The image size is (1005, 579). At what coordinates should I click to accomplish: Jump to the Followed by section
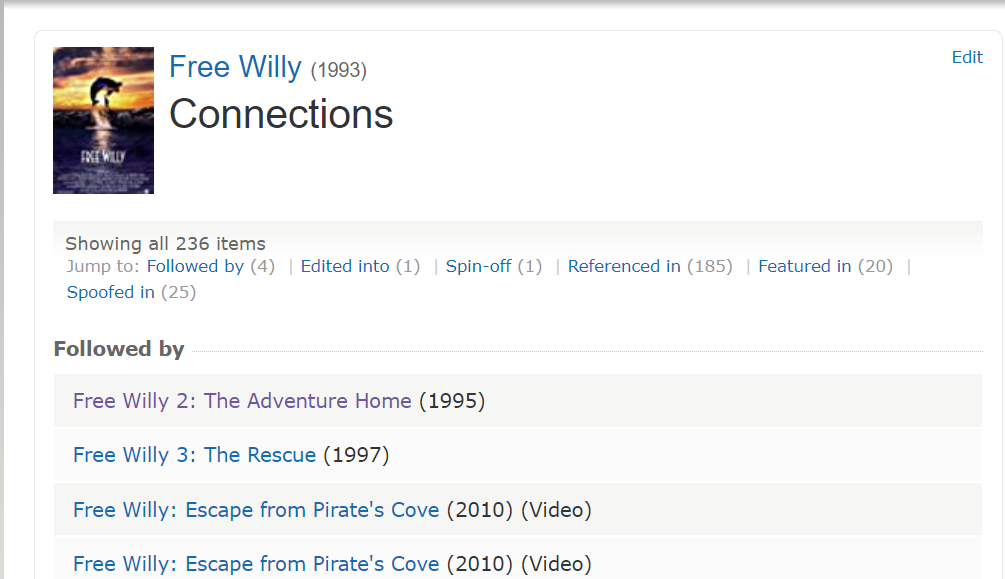point(195,266)
